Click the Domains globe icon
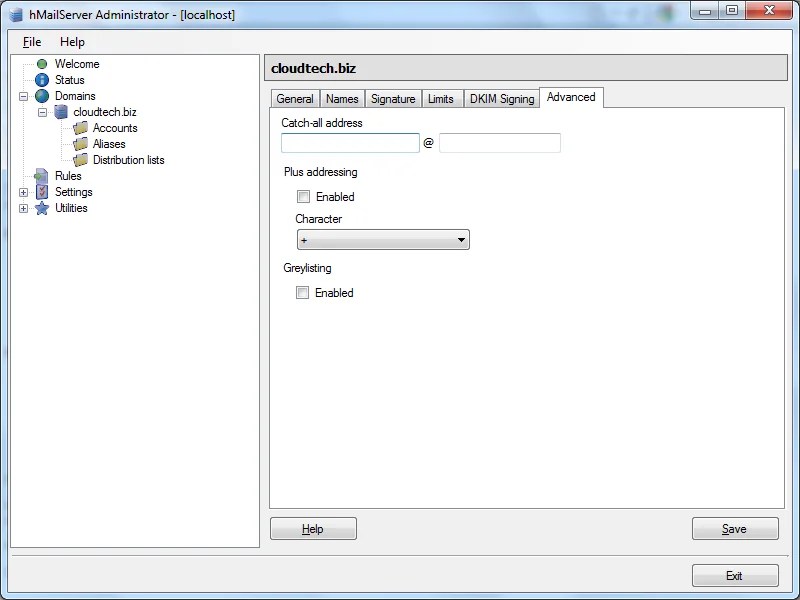Viewport: 800px width, 600px height. pos(42,96)
